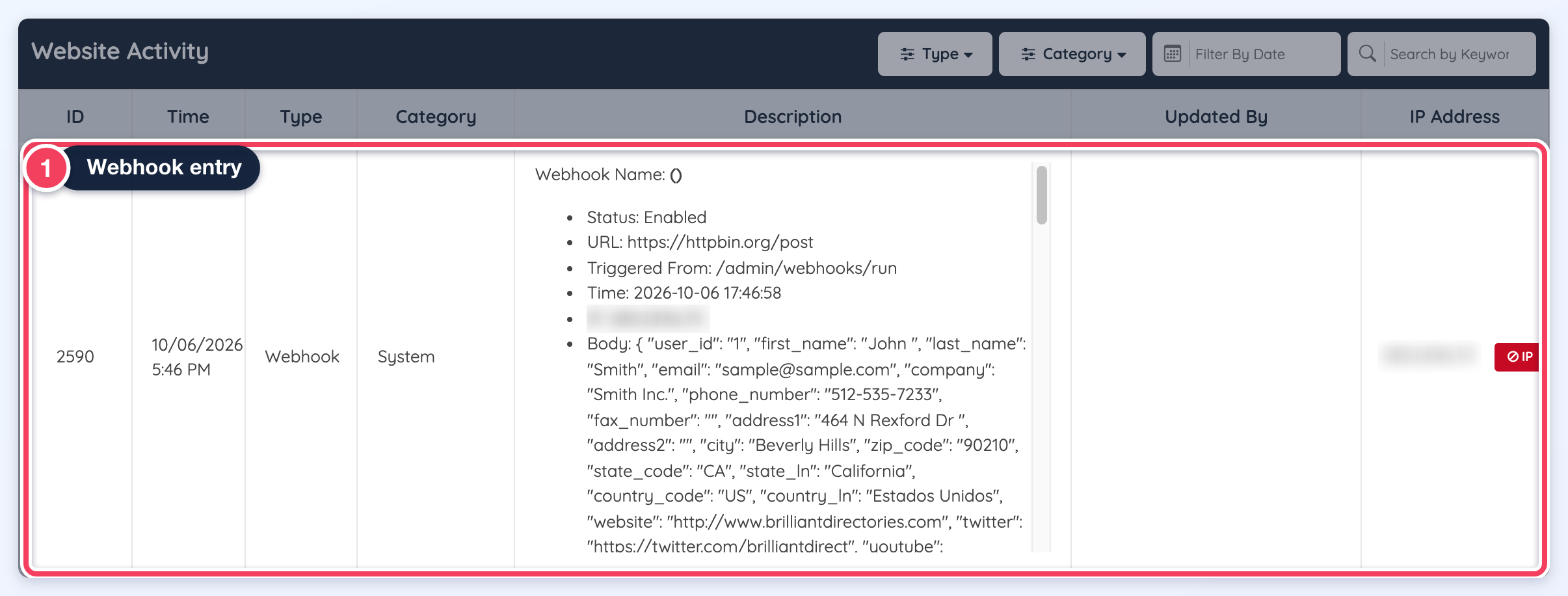Click the Webhook type cell
Screen dimensions: 1568x596
coord(302,357)
